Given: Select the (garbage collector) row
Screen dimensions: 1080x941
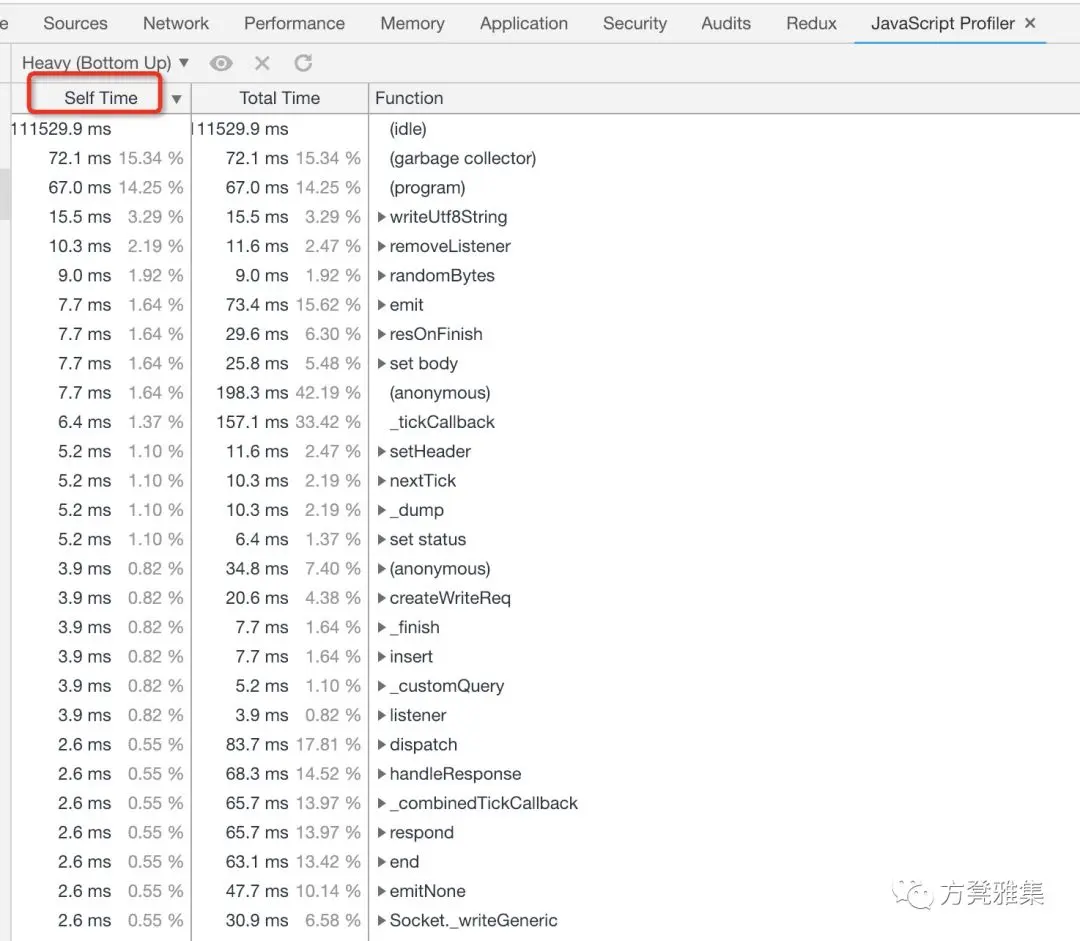Looking at the screenshot, I should (x=545, y=158).
